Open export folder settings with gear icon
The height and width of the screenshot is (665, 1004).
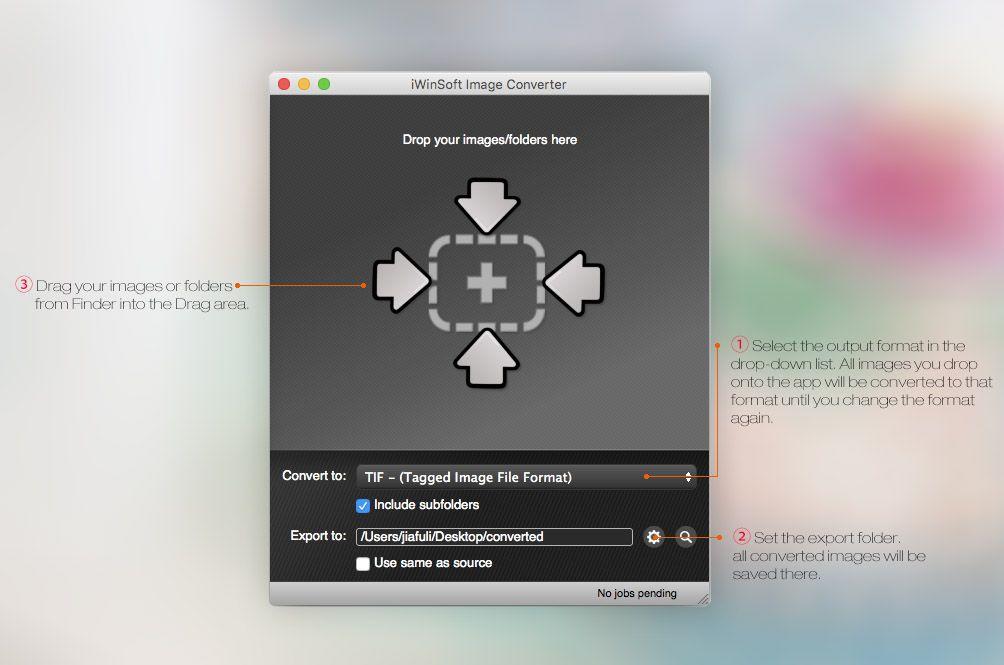pyautogui.click(x=654, y=537)
